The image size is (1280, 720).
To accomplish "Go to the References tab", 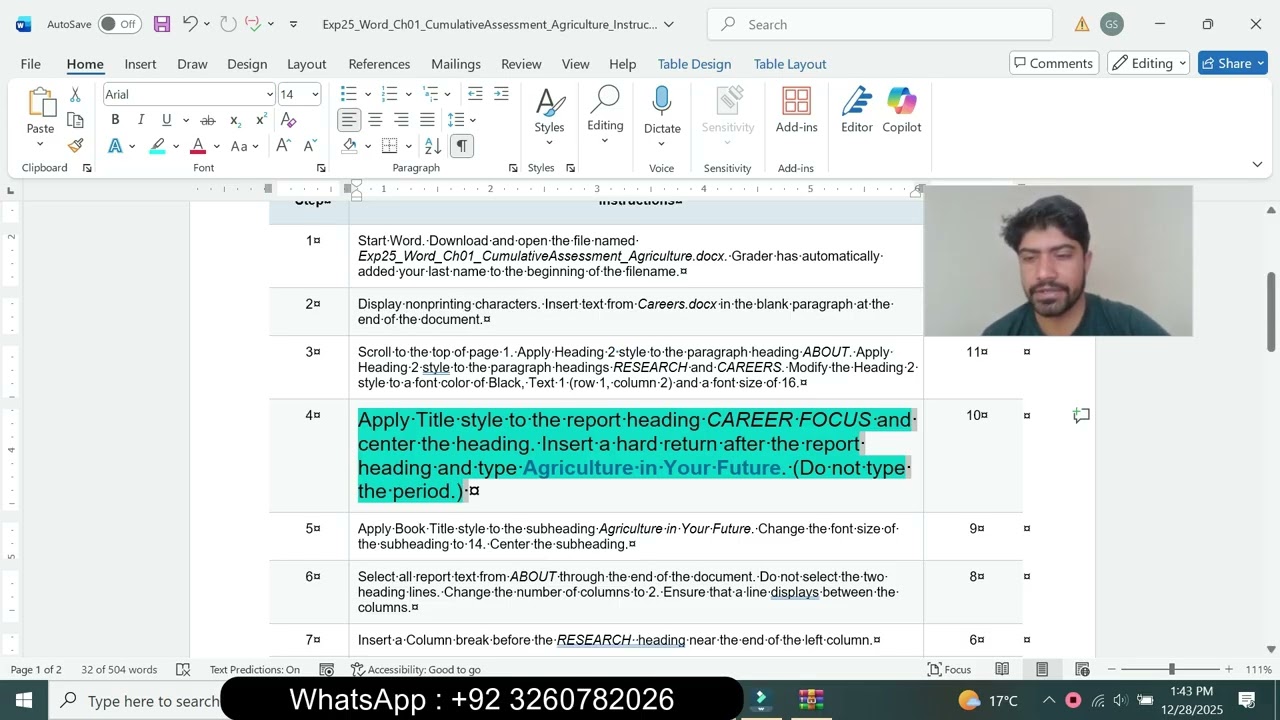I will (x=379, y=63).
